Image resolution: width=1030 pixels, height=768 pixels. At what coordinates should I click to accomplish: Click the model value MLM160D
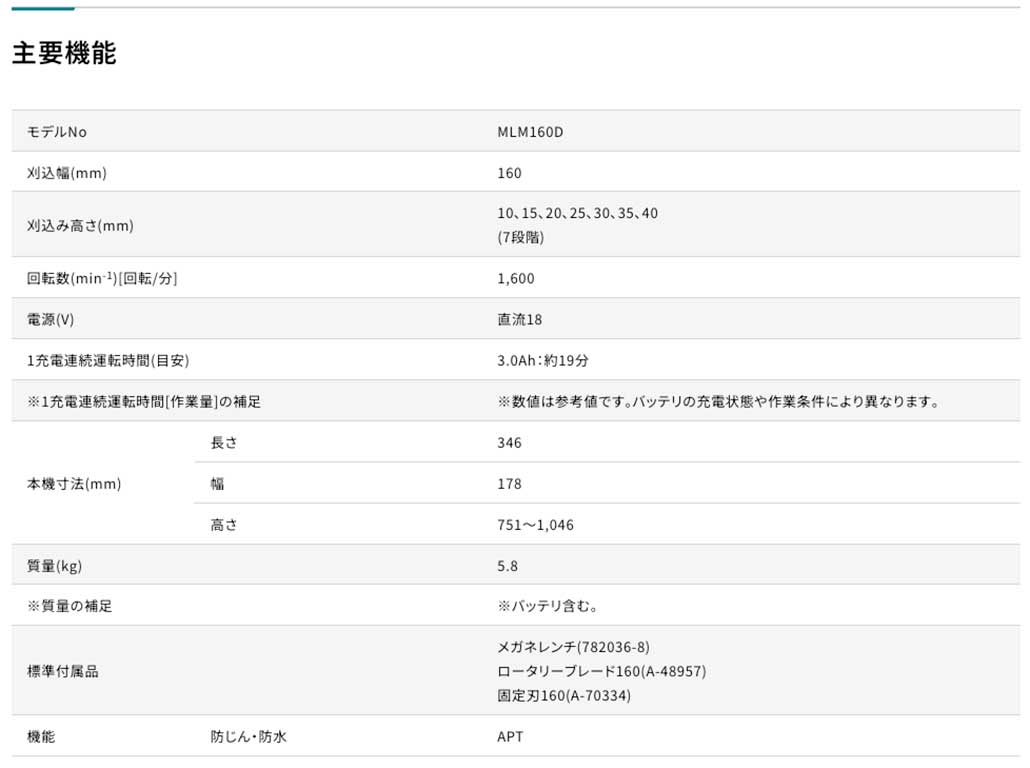[x=530, y=132]
